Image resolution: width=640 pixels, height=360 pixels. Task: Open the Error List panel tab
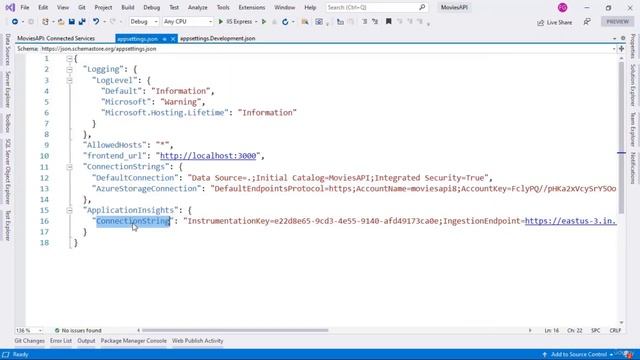click(x=61, y=341)
